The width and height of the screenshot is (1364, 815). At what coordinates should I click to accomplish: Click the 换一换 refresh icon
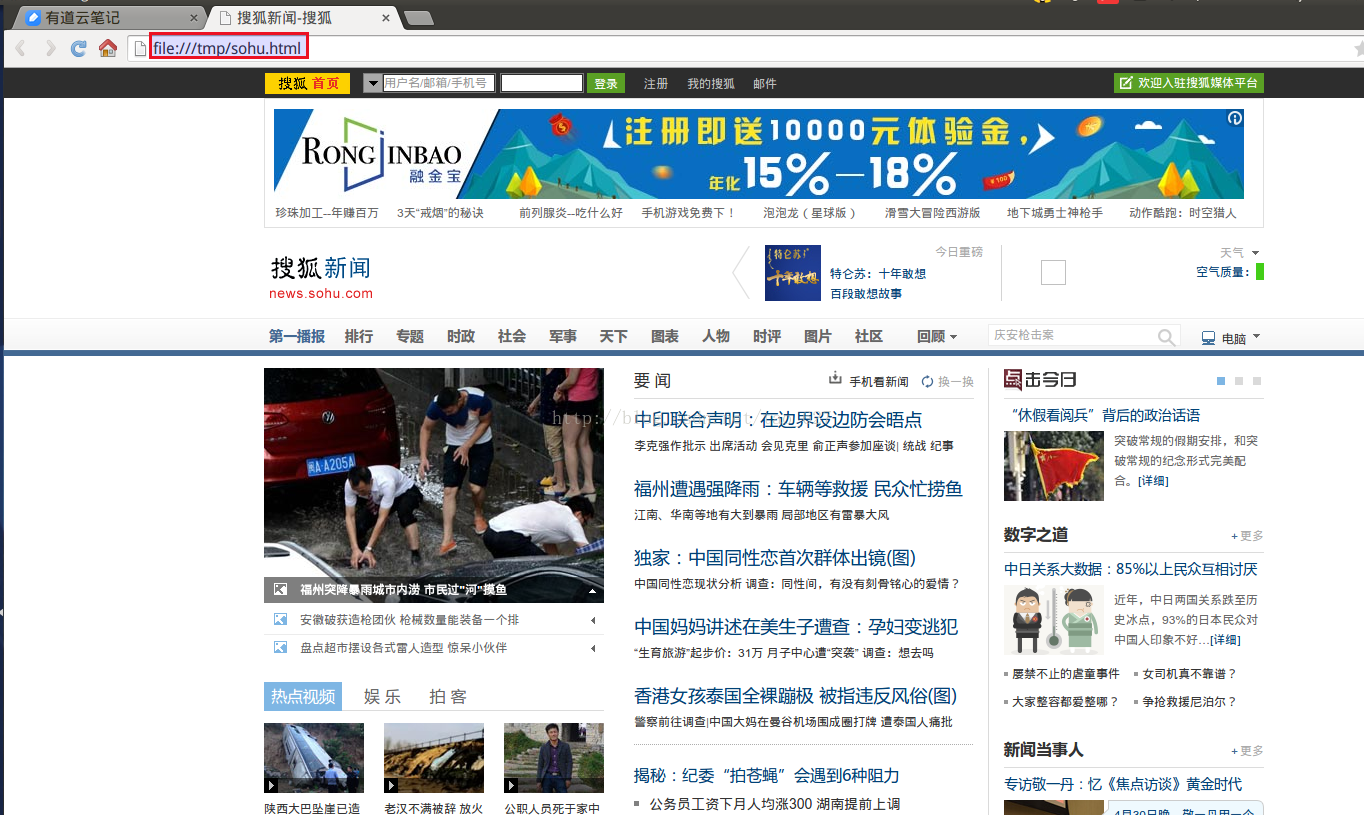pyautogui.click(x=927, y=381)
